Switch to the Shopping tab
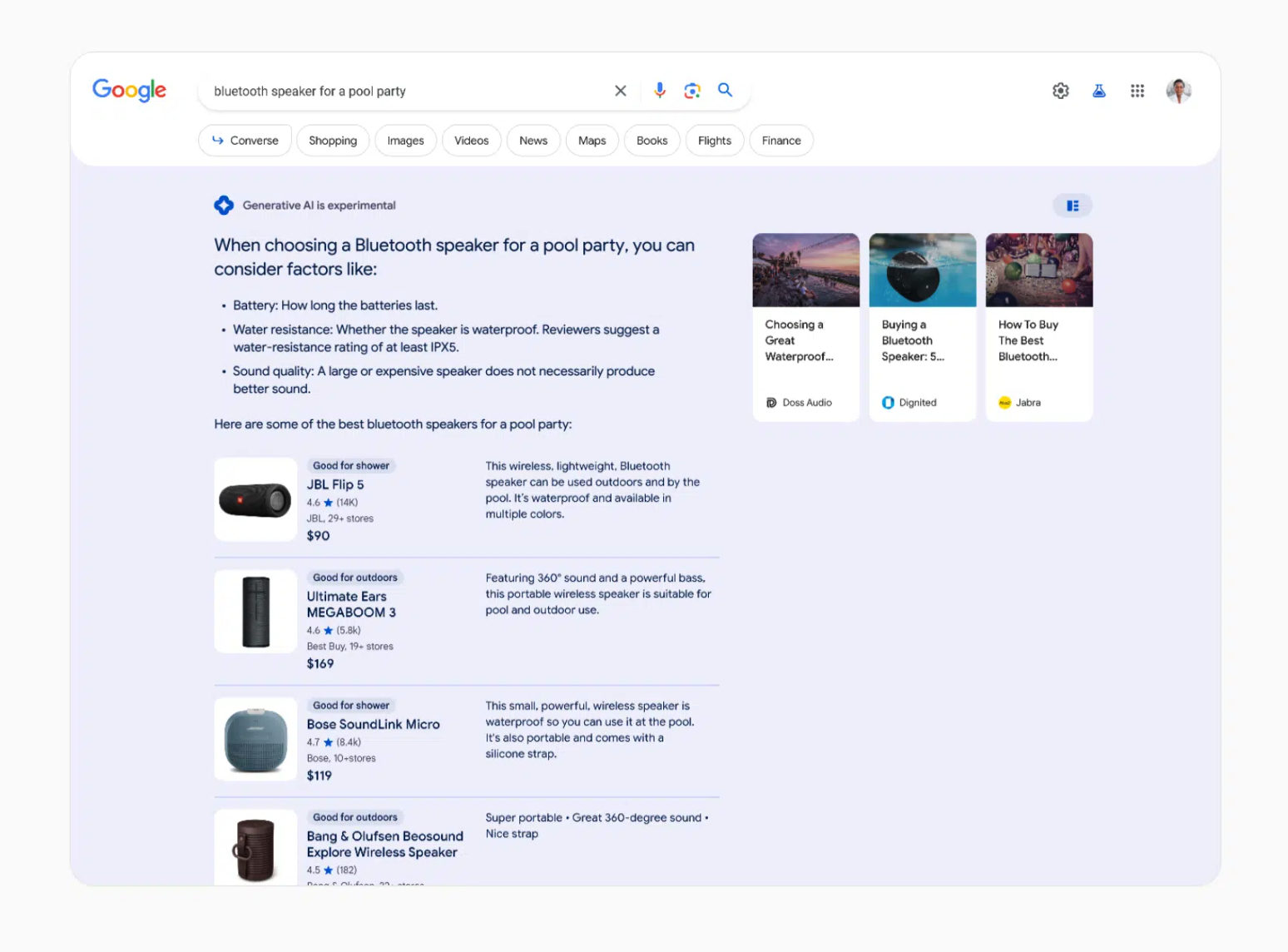This screenshot has height=952, width=1288. pos(333,141)
